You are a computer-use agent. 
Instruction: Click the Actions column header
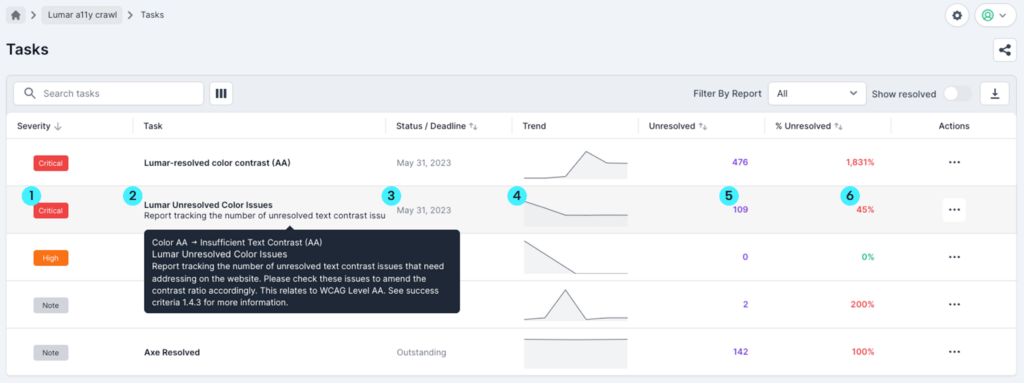(954, 126)
